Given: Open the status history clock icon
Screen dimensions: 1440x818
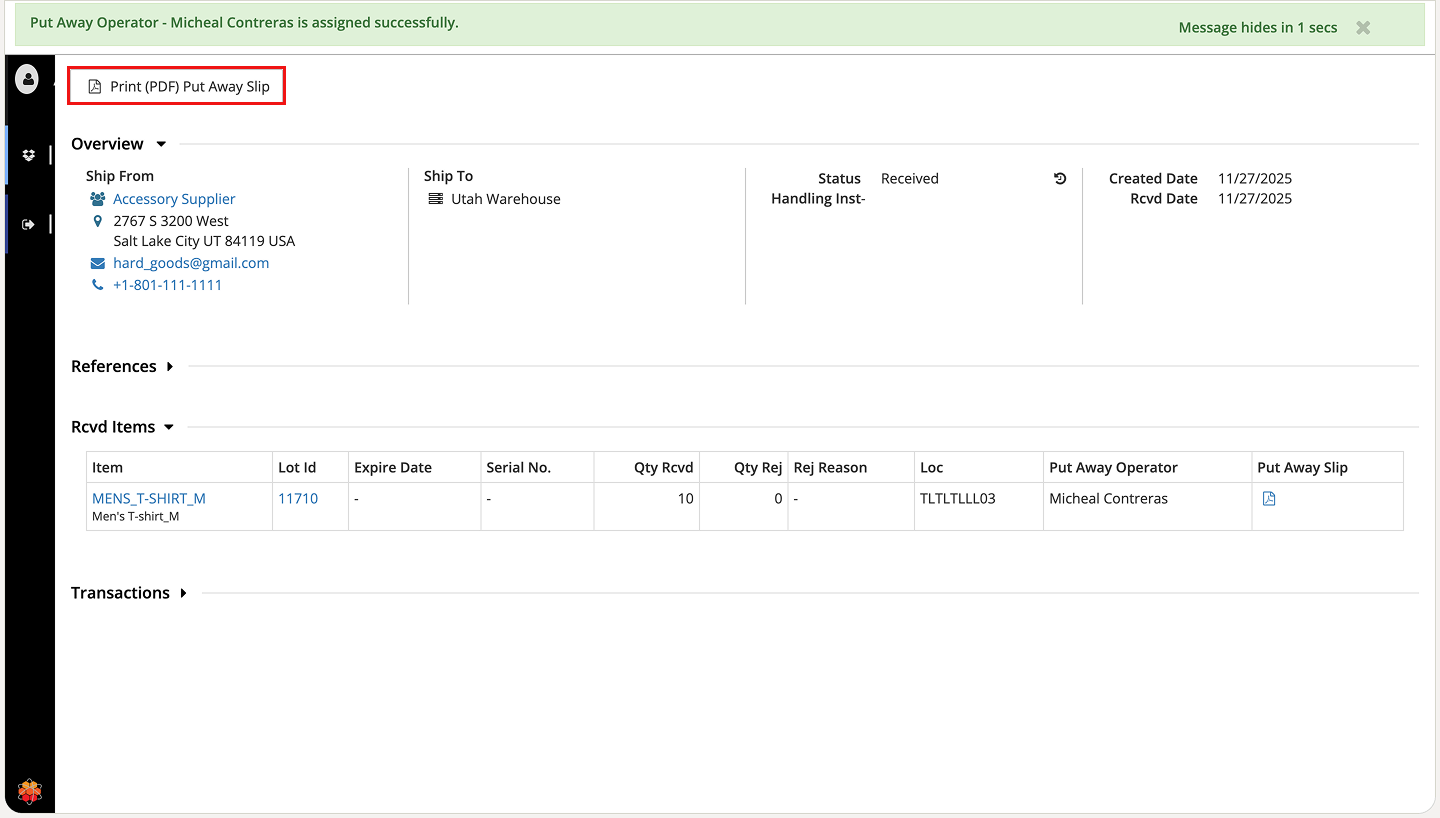Looking at the screenshot, I should point(1060,179).
